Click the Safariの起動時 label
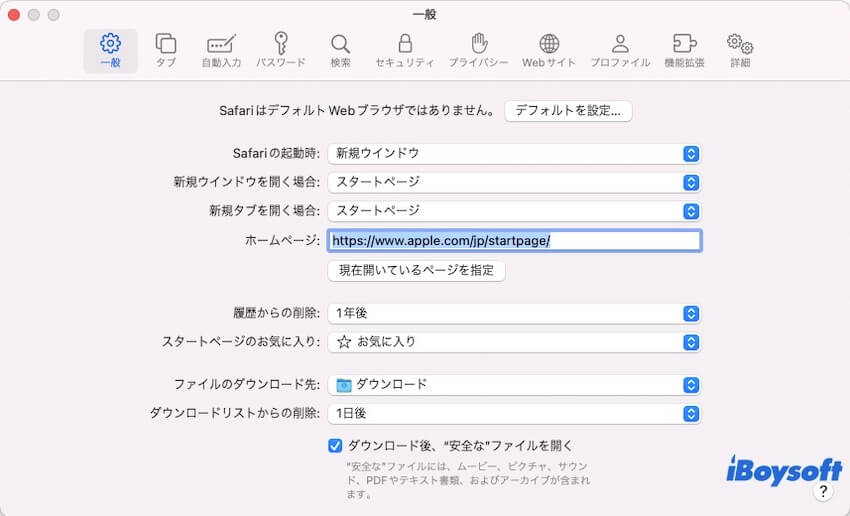Image resolution: width=850 pixels, height=516 pixels. 276,153
